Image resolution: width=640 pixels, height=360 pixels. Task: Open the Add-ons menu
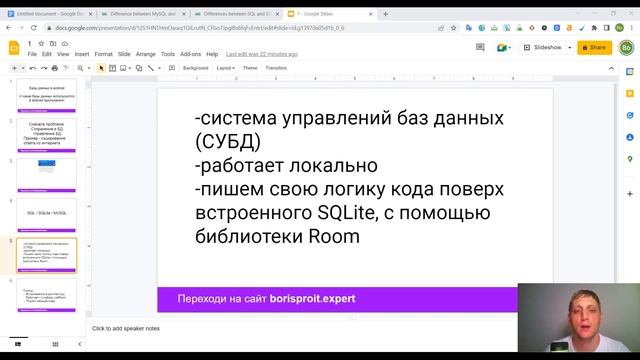pyautogui.click(x=191, y=54)
